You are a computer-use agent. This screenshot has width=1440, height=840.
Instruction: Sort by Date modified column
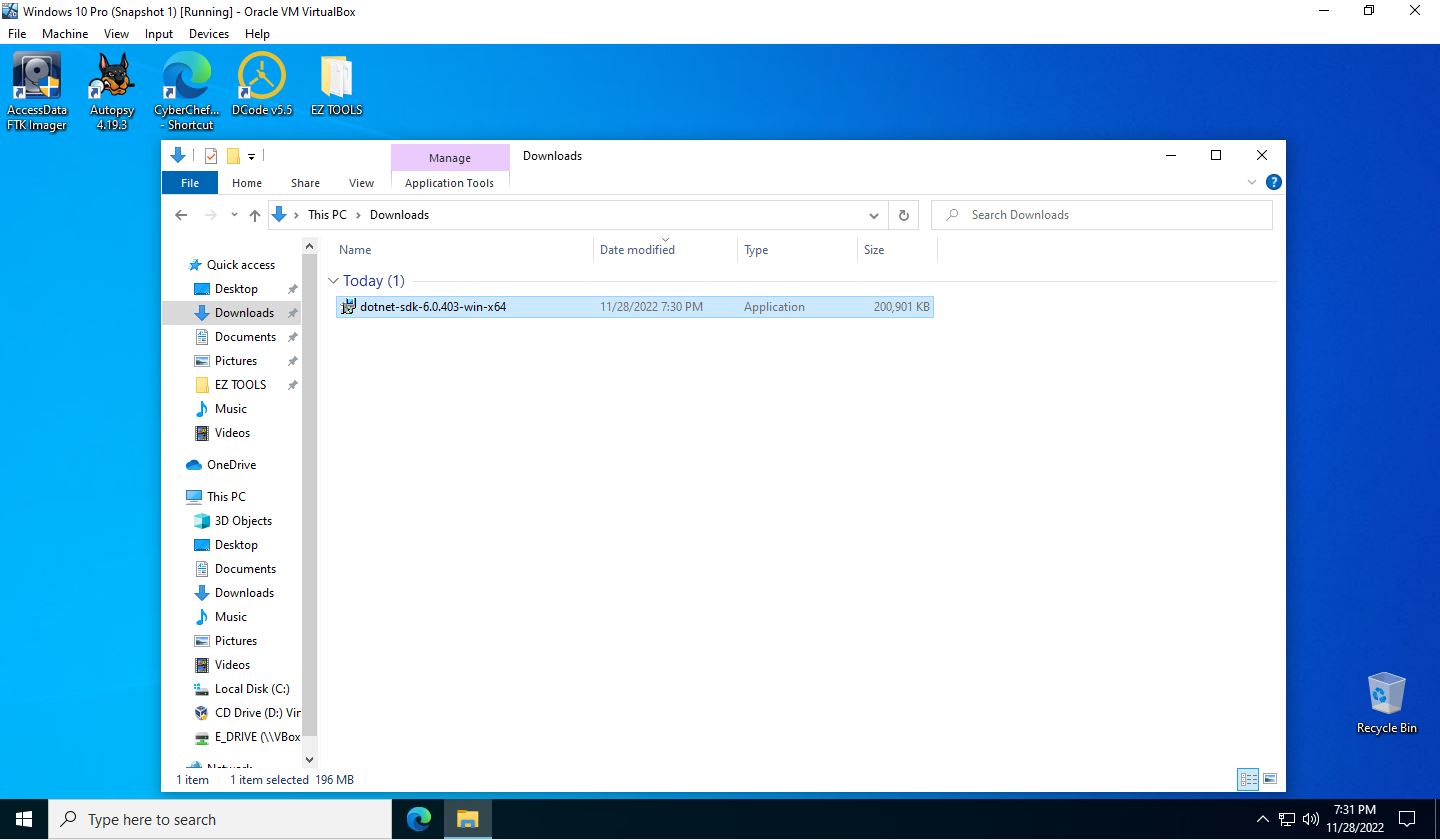pyautogui.click(x=665, y=250)
